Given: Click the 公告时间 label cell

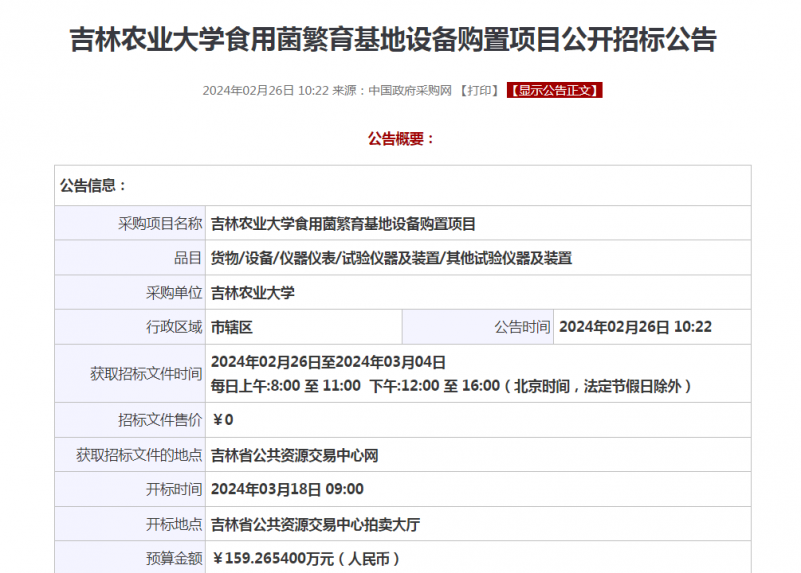Looking at the screenshot, I should tap(478, 327).
